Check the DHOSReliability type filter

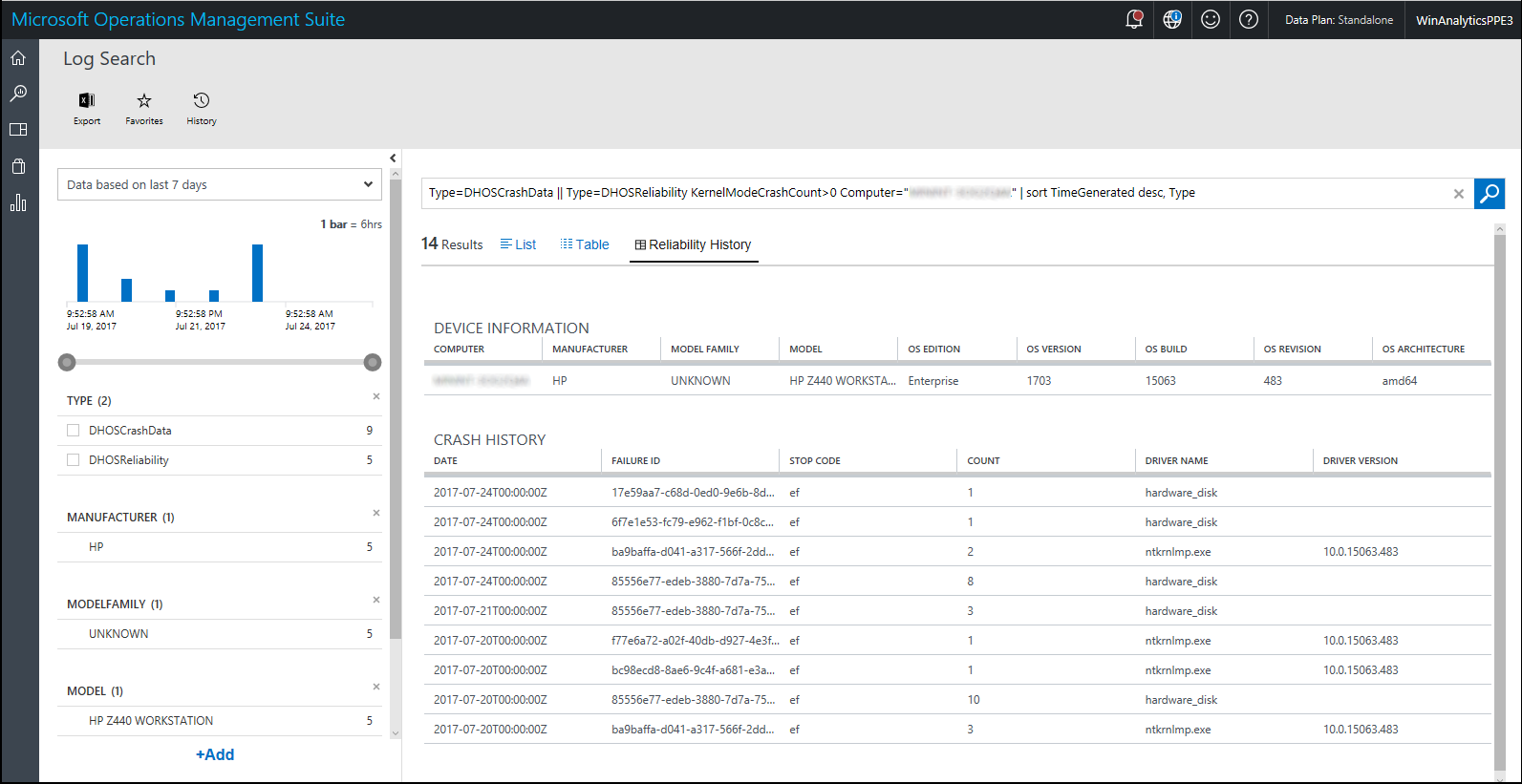pos(74,460)
